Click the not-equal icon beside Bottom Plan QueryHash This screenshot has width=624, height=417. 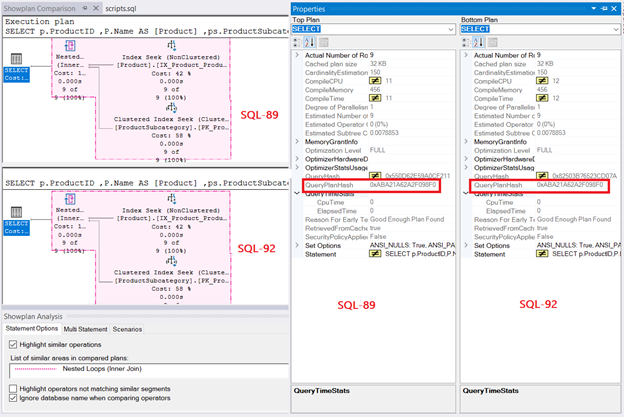542,175
